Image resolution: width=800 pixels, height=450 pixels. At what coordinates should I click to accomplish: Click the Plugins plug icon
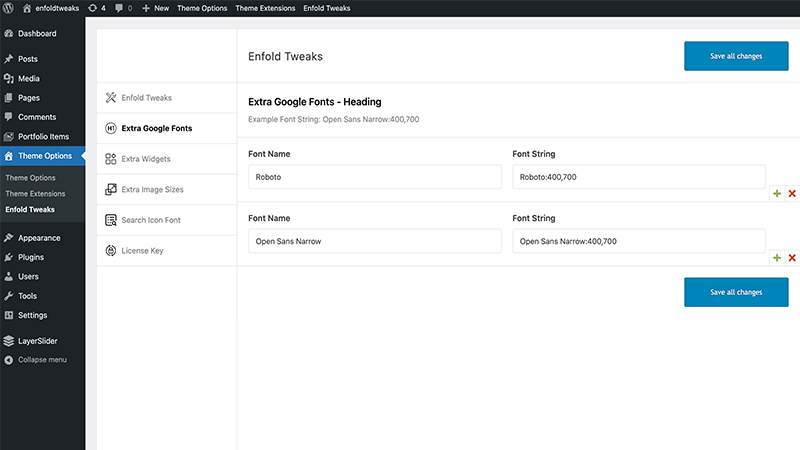[x=9, y=257]
